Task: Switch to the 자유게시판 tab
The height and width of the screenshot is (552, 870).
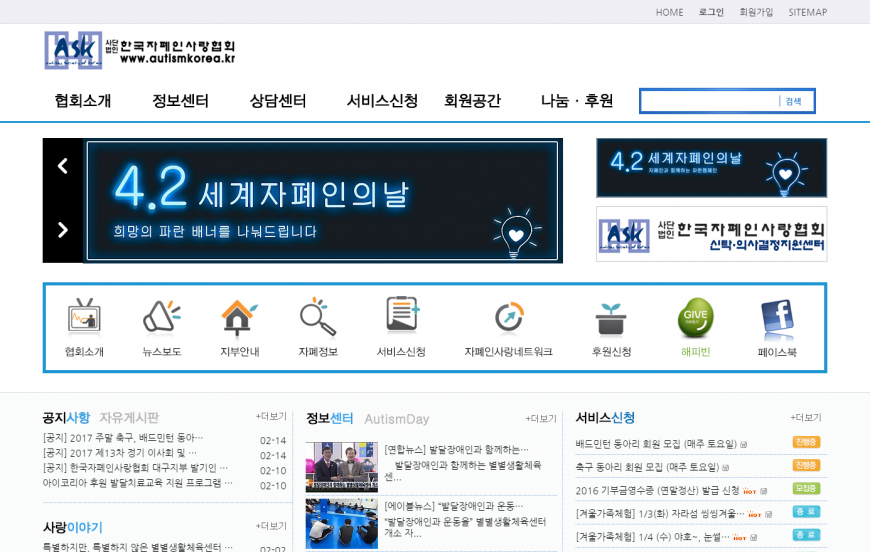Action: click(x=129, y=418)
